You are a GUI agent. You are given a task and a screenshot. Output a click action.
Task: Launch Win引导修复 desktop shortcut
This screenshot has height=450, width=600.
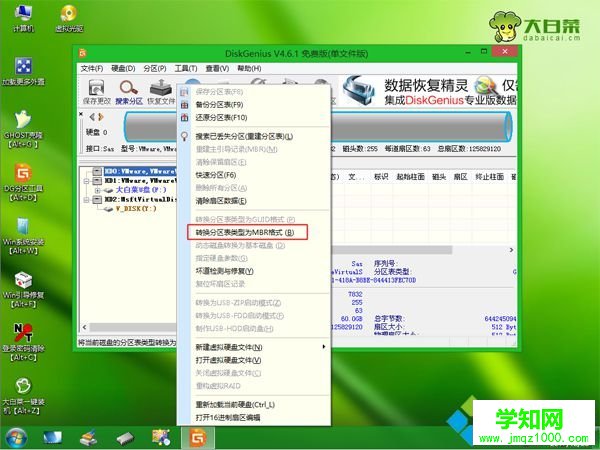tap(23, 290)
